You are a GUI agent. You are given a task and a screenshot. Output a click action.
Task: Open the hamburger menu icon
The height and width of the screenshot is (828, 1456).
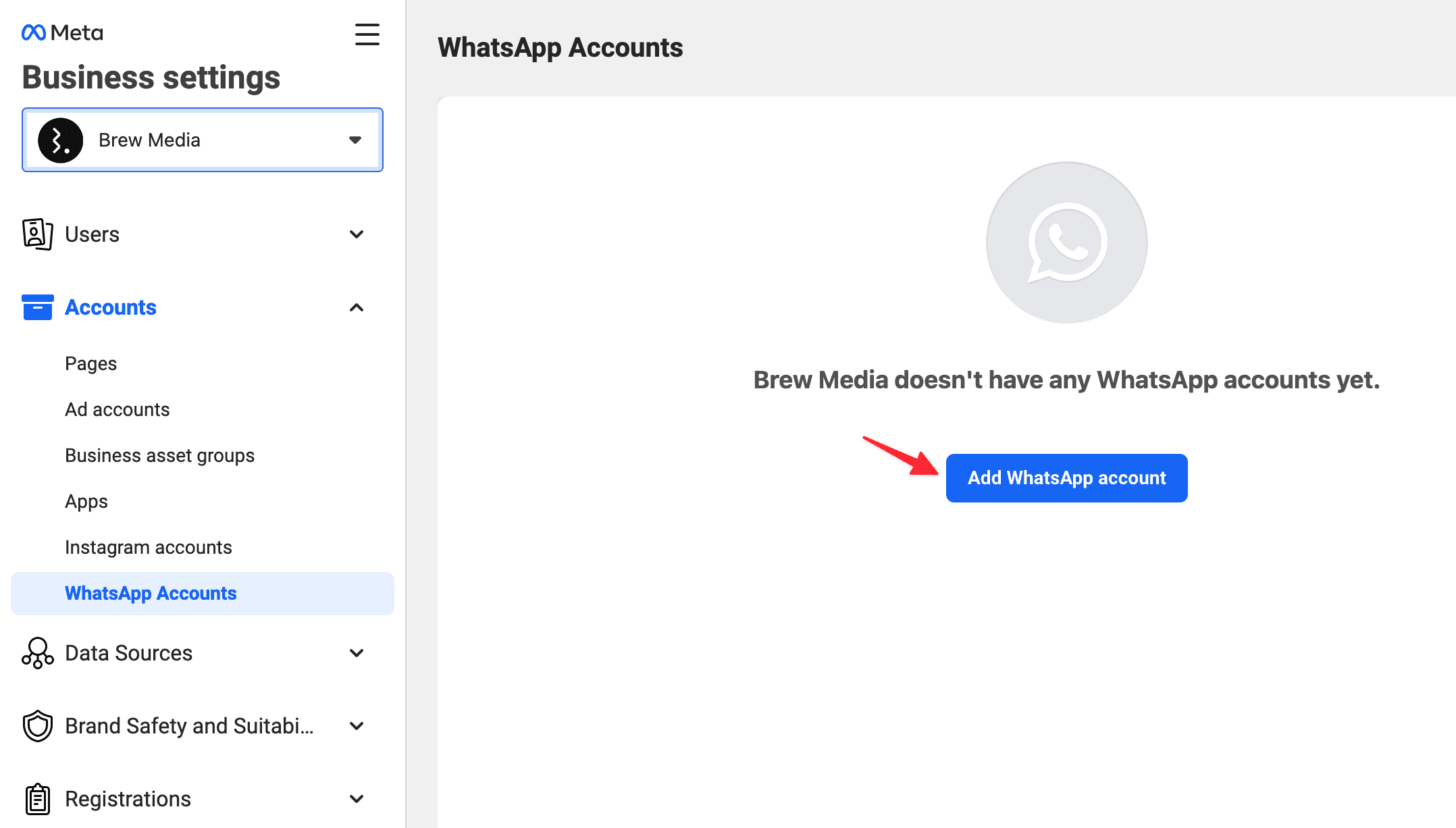pyautogui.click(x=367, y=34)
